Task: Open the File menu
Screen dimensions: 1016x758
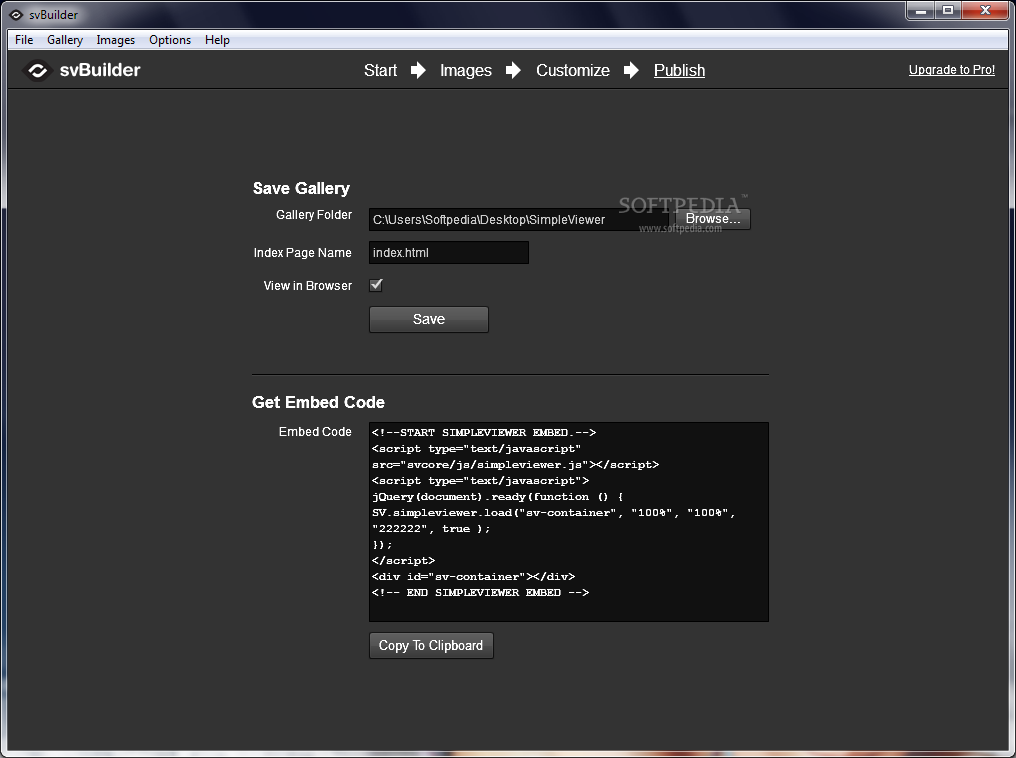Action: tap(24, 40)
